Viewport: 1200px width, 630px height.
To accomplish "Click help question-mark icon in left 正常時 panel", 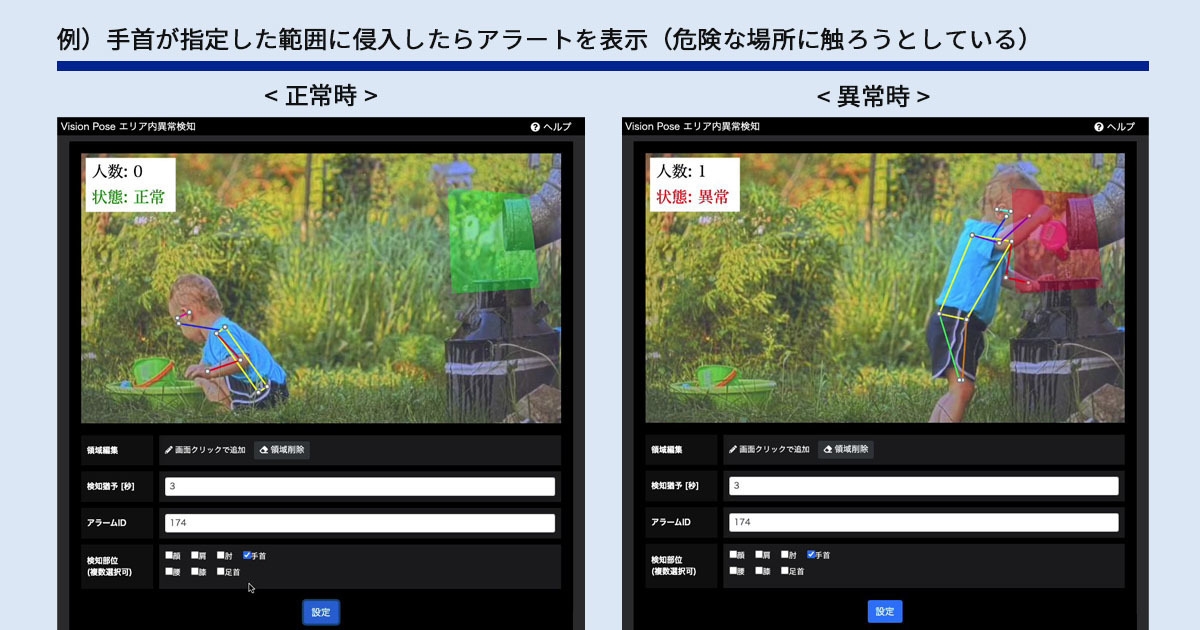I will coord(535,127).
